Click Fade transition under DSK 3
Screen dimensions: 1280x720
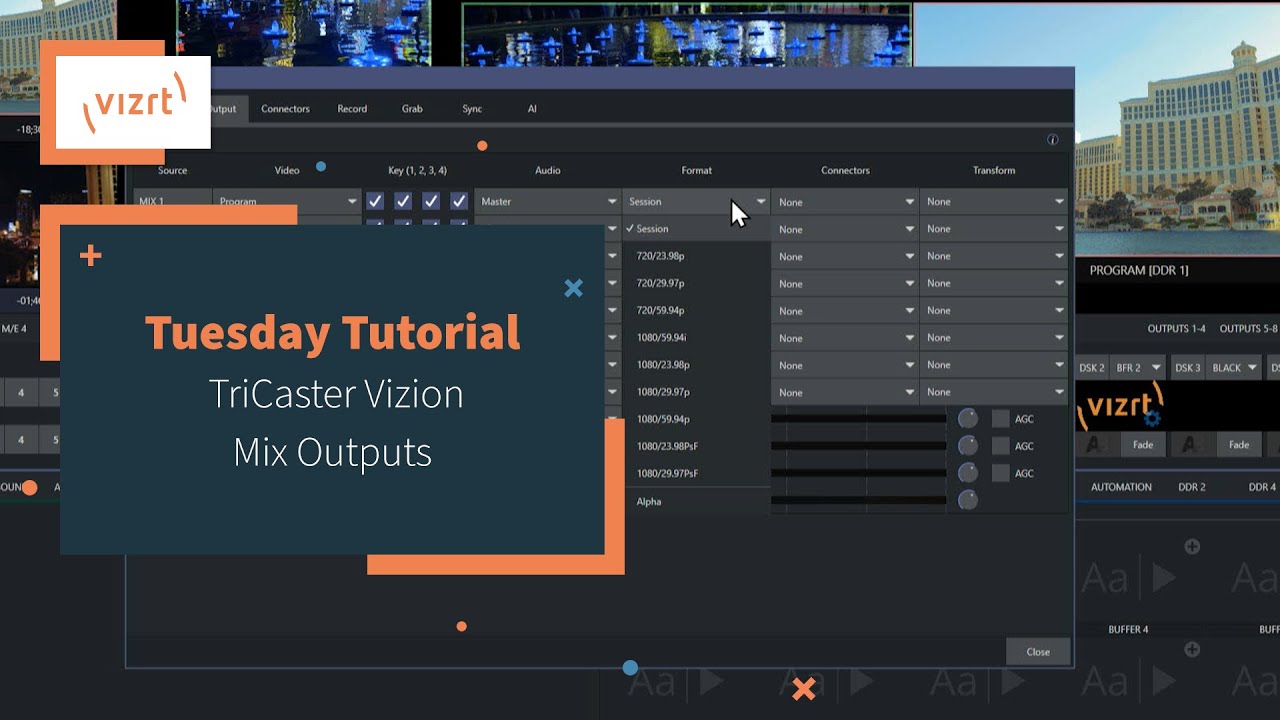1239,445
